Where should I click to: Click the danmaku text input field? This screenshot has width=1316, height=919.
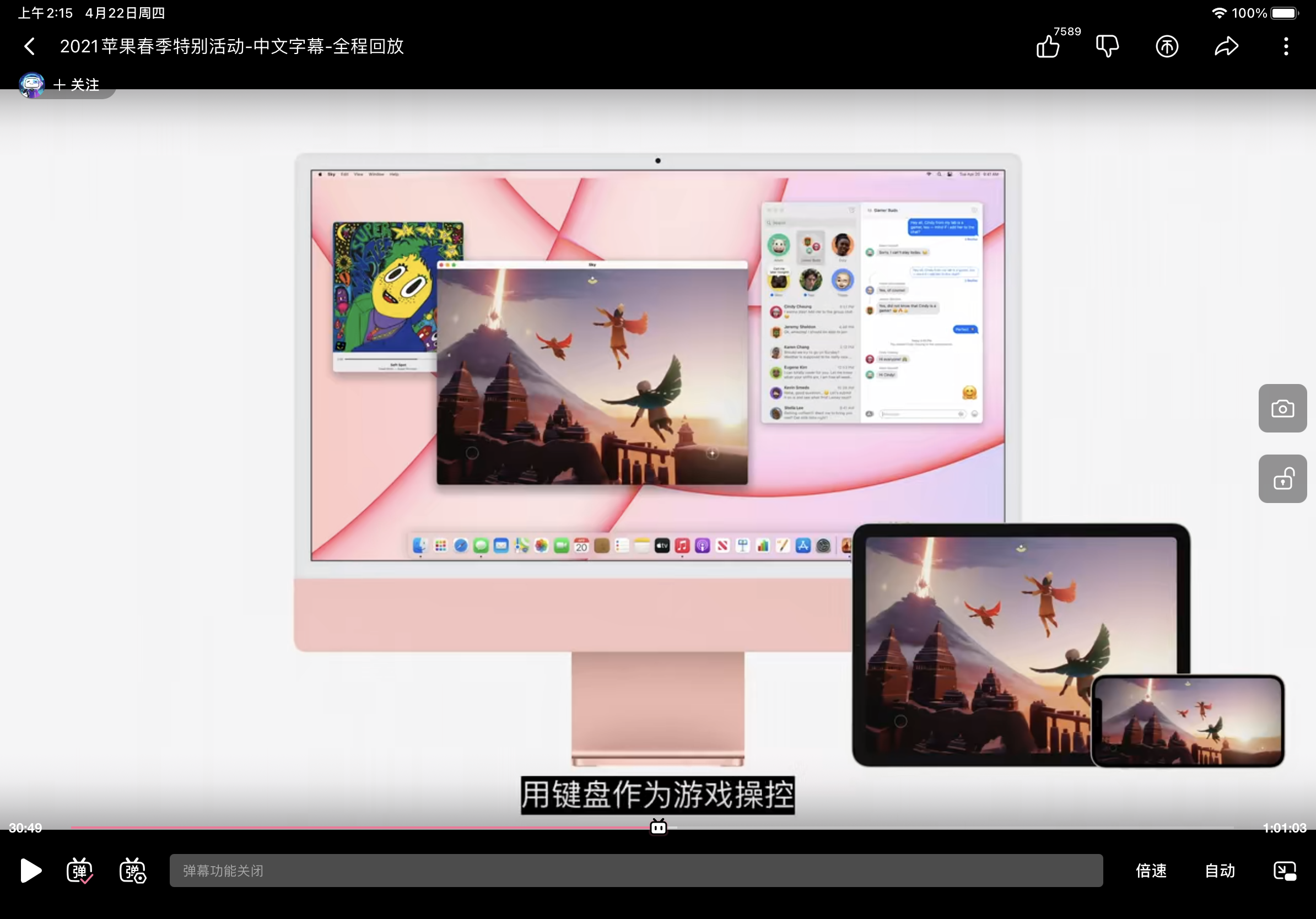click(x=635, y=871)
